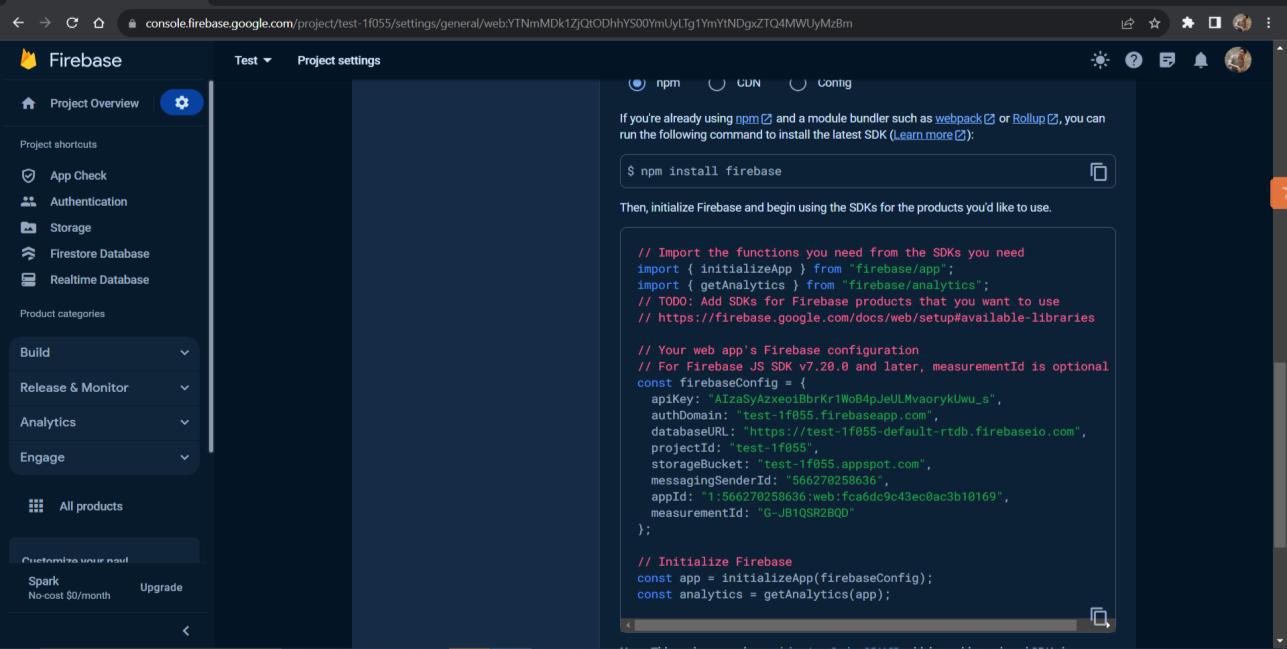Open the Help question mark icon

(1133, 60)
